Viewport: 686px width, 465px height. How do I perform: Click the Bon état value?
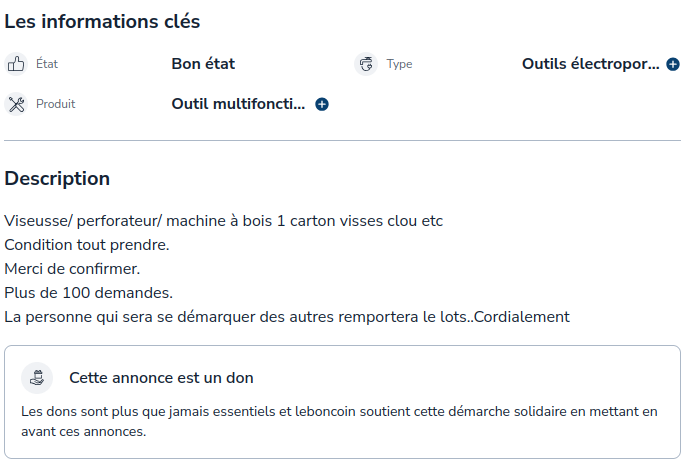tap(203, 64)
